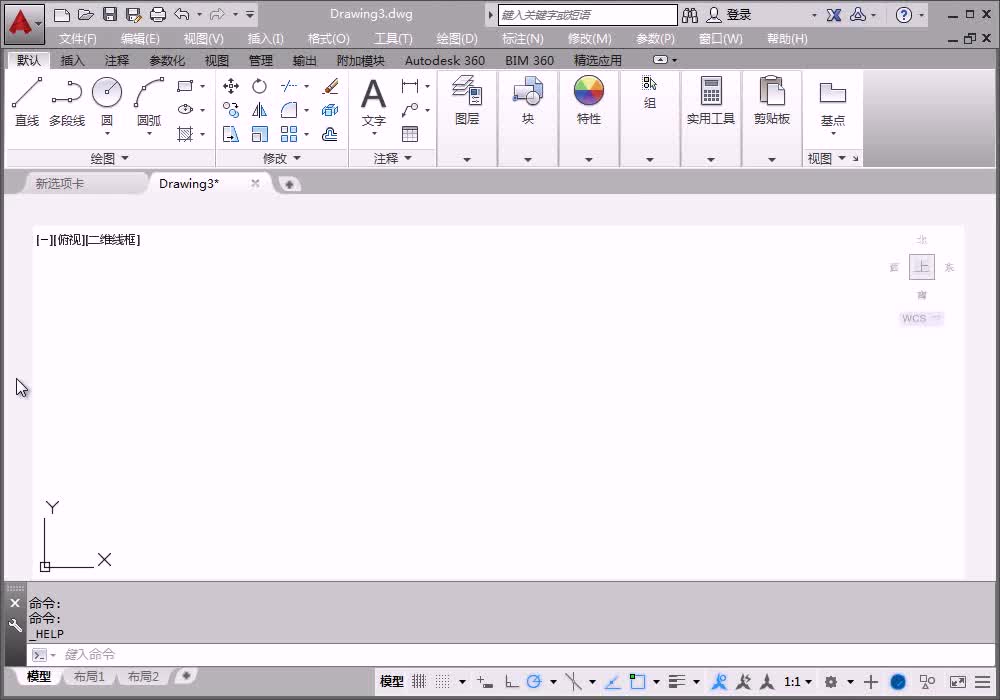
Task: Switch to the Autodesk 360 ribbon tab
Action: [x=445, y=61]
